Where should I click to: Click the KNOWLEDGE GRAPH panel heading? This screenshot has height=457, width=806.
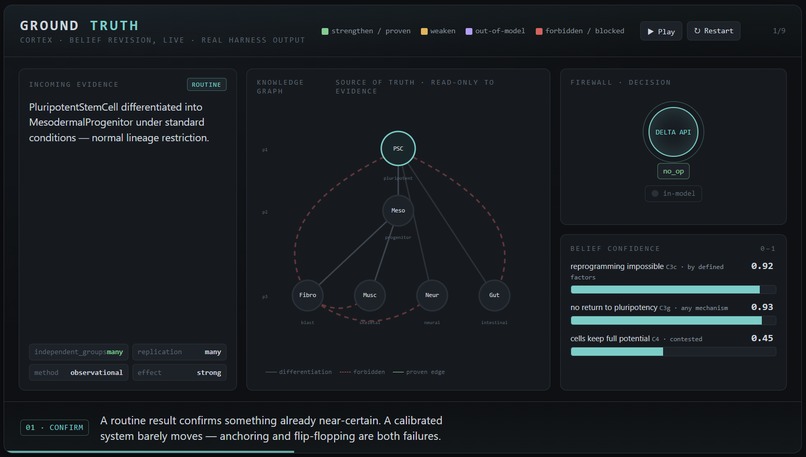click(x=280, y=86)
